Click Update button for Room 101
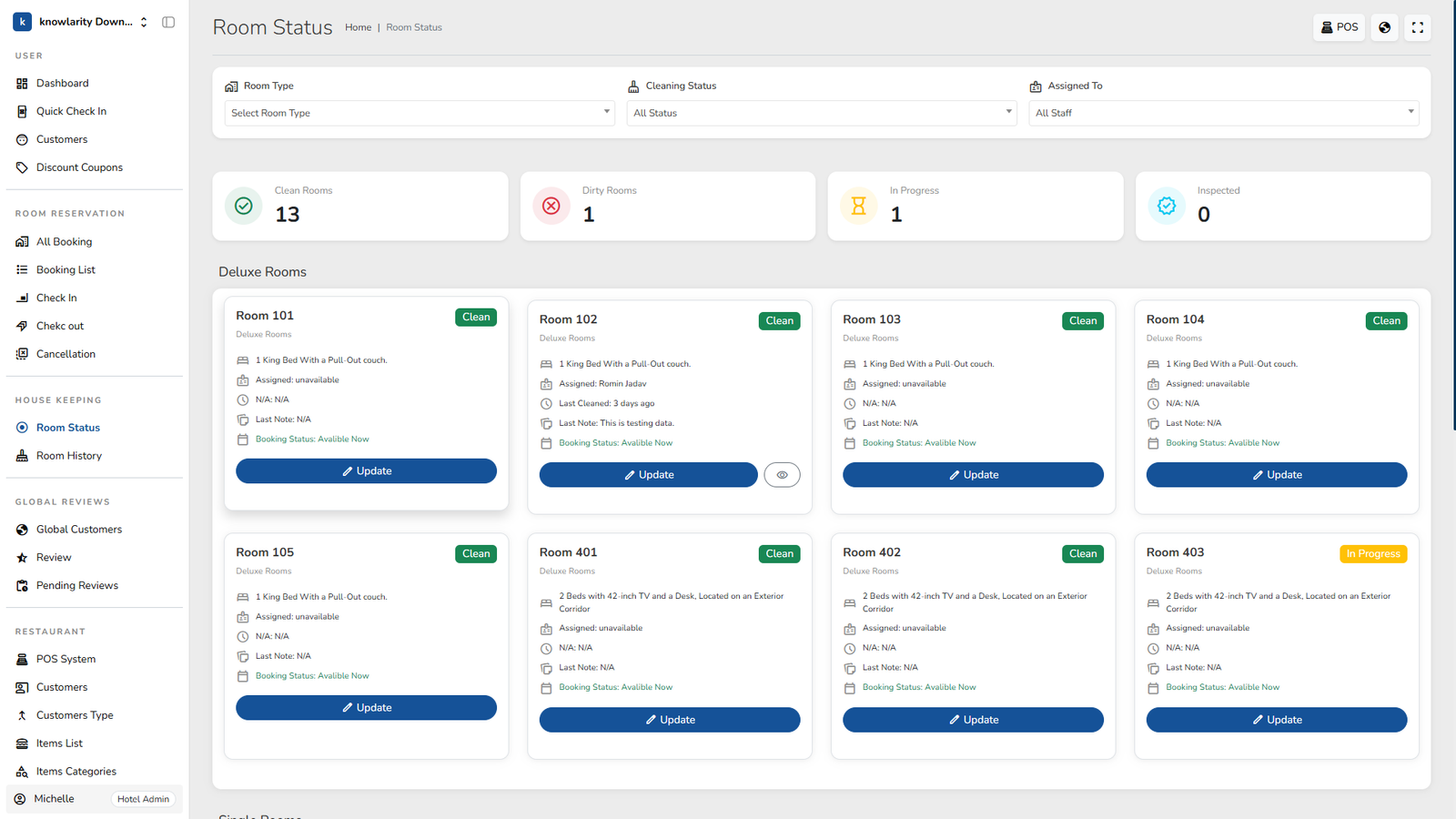This screenshot has width=1456, height=819. [366, 471]
